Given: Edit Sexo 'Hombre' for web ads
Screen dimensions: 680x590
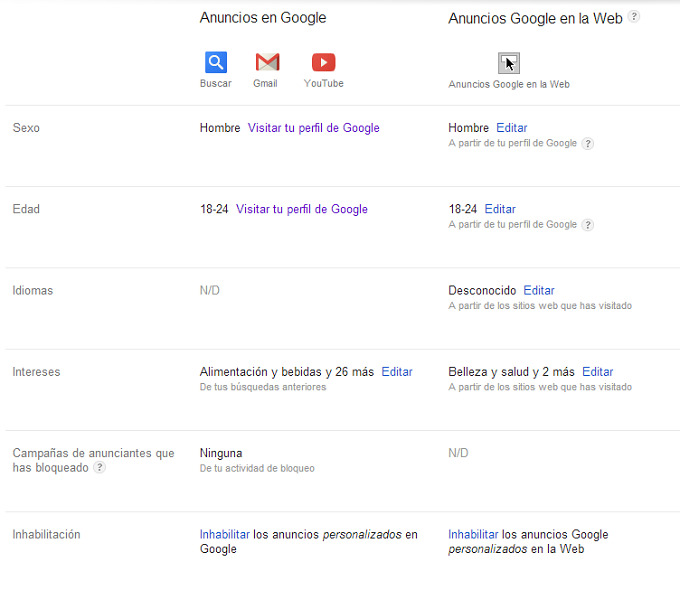Looking at the screenshot, I should coord(511,128).
